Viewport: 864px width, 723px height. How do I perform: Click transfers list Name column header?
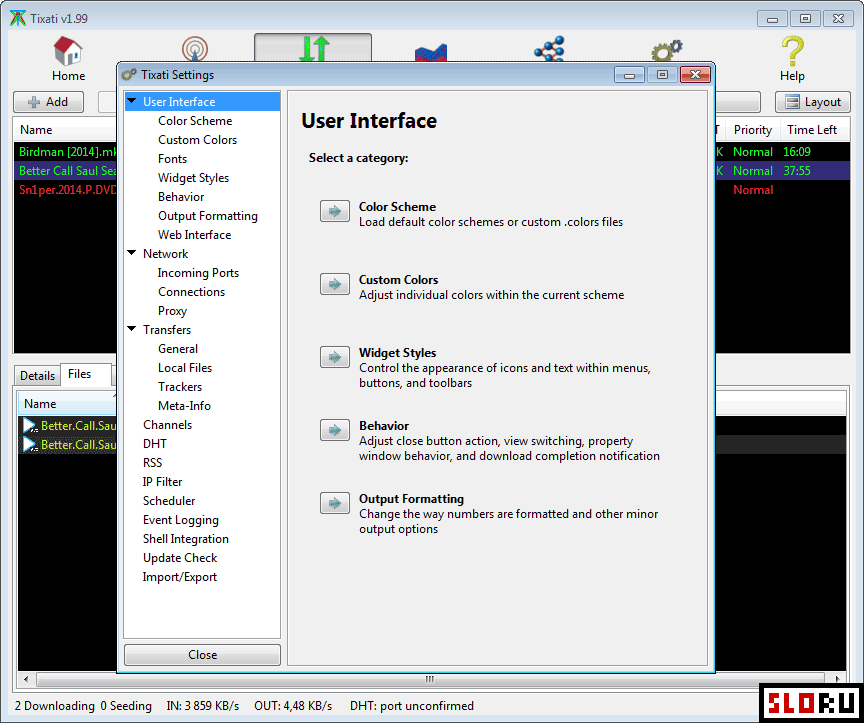pos(65,130)
